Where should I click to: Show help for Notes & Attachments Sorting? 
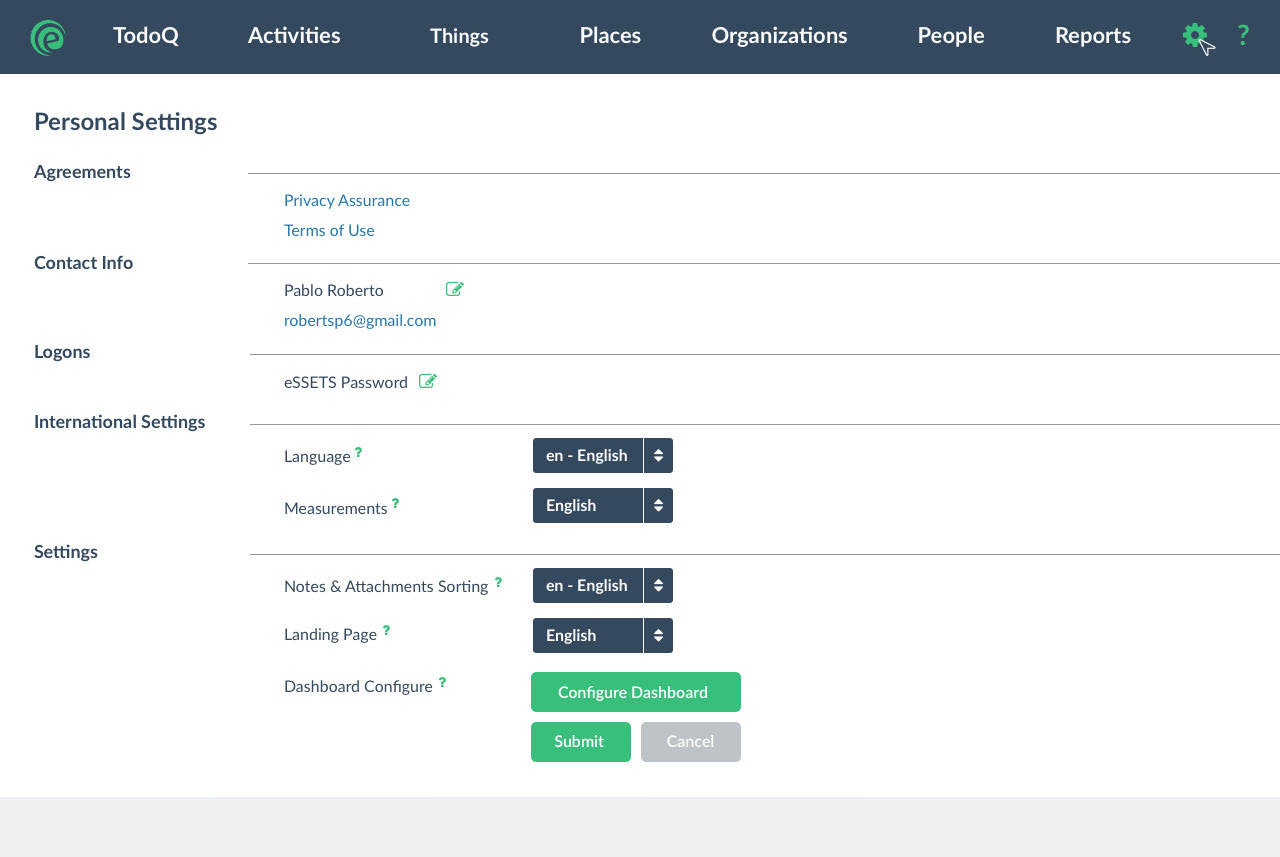coord(498,581)
